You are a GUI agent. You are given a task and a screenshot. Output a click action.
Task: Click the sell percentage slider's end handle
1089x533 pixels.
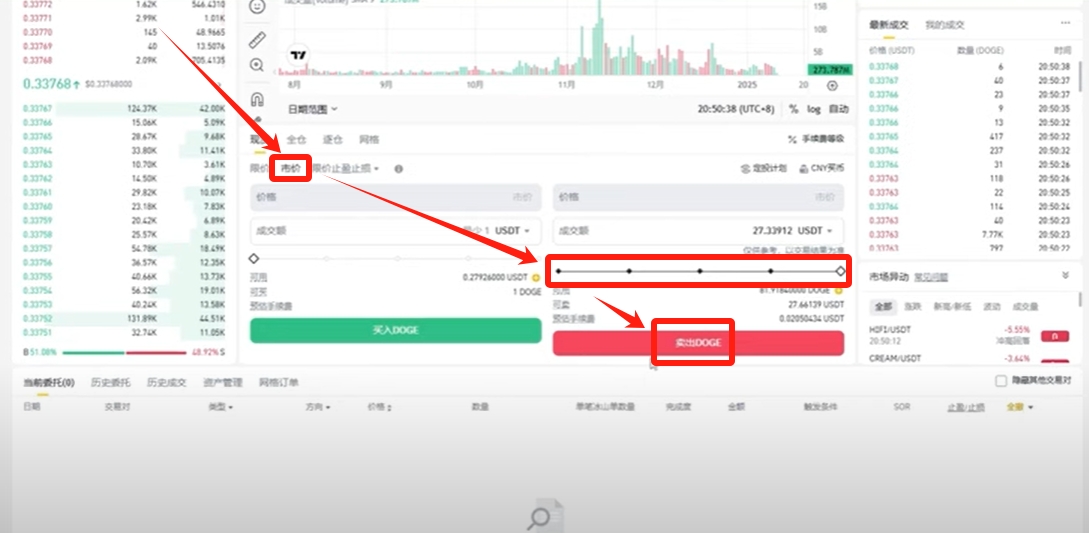pos(840,271)
